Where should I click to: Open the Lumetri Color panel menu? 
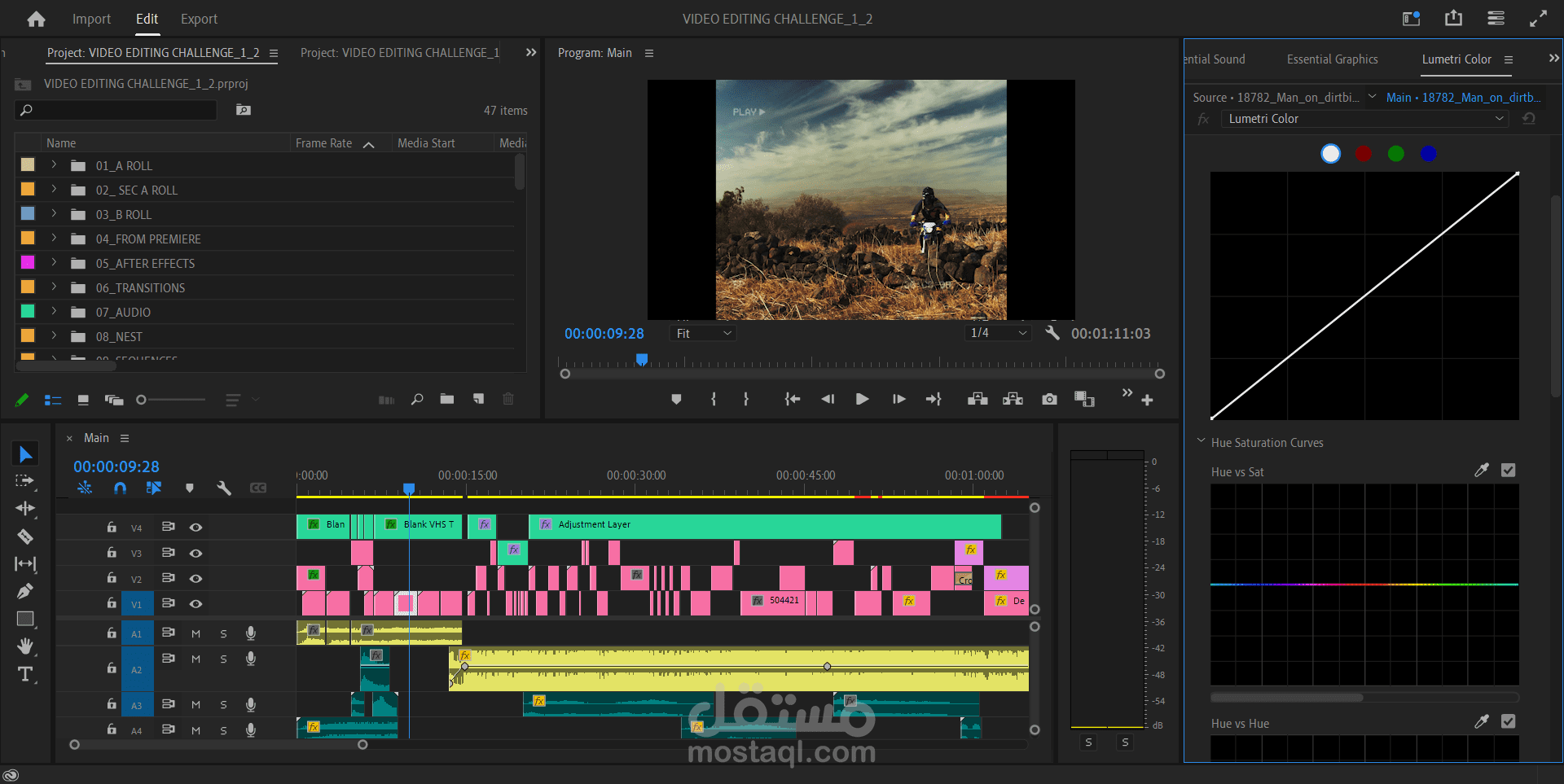point(1509,59)
